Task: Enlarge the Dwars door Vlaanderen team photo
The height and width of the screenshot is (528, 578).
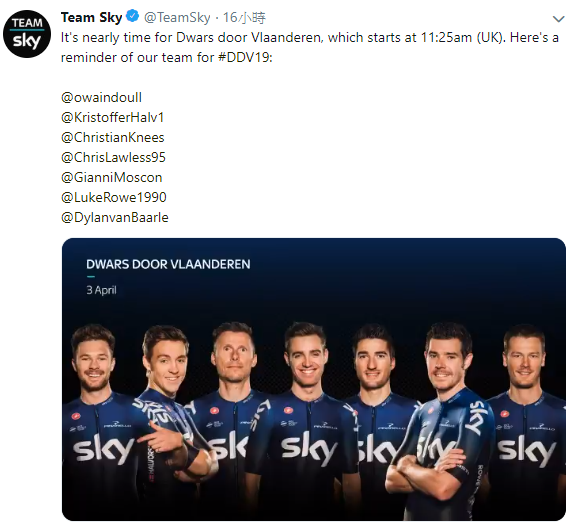Action: tap(314, 379)
